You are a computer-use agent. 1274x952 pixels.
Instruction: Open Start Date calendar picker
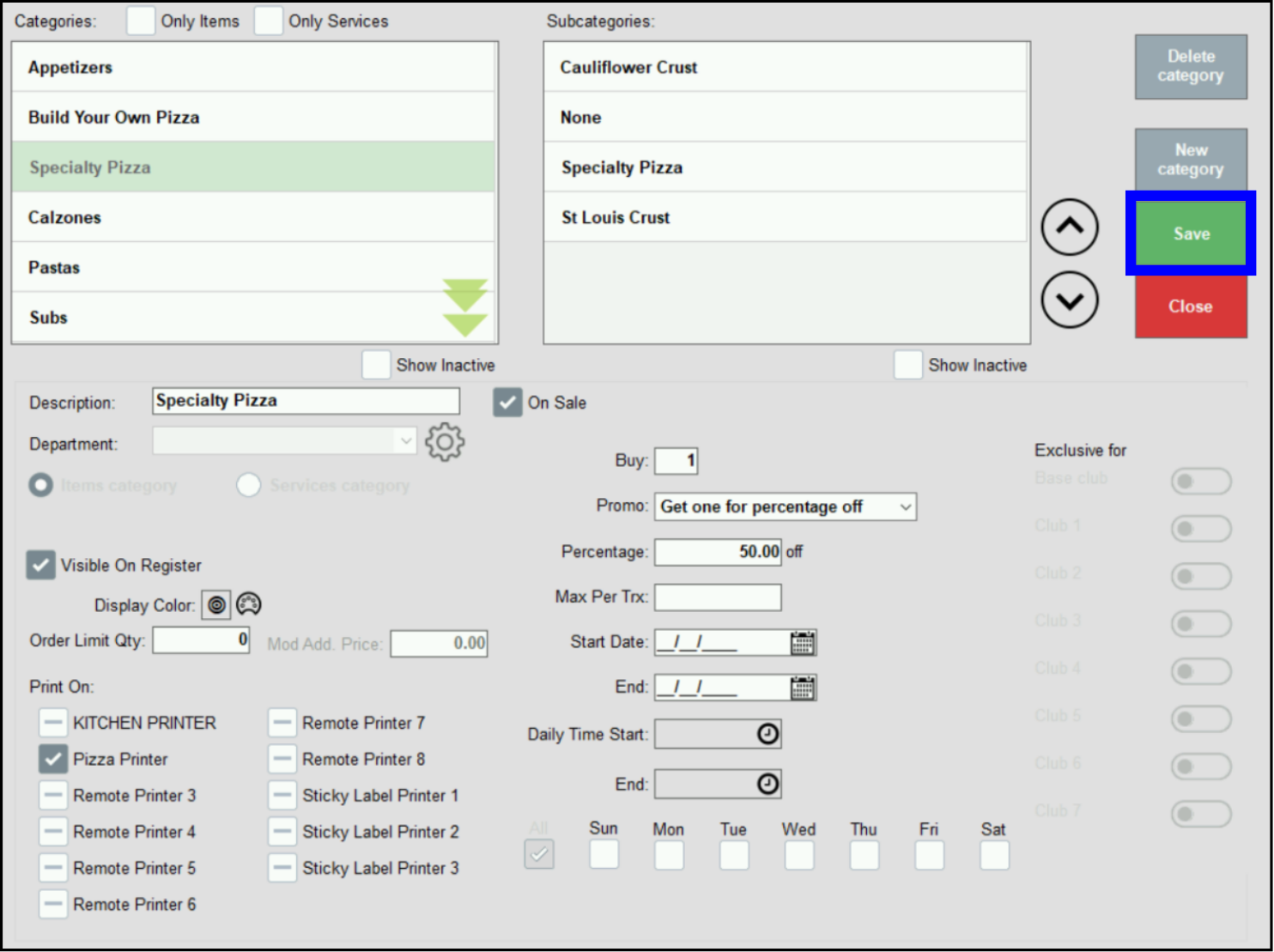pyautogui.click(x=803, y=643)
